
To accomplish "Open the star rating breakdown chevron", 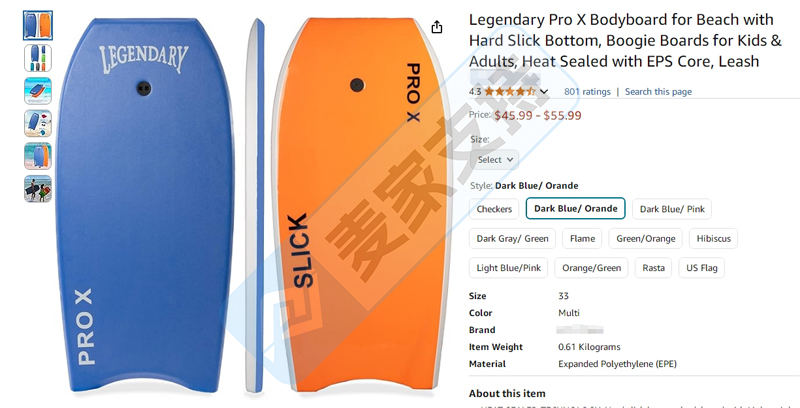I will point(545,92).
